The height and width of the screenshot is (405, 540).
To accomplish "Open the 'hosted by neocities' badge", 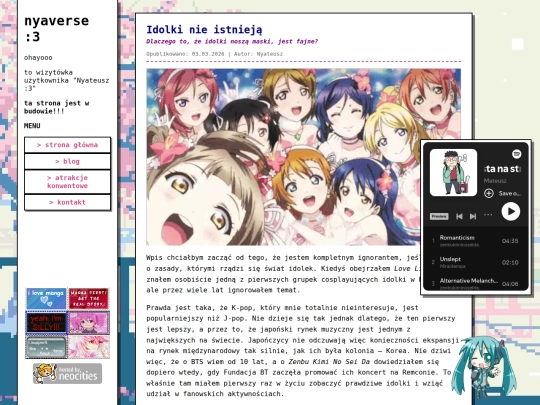I will click(68, 373).
